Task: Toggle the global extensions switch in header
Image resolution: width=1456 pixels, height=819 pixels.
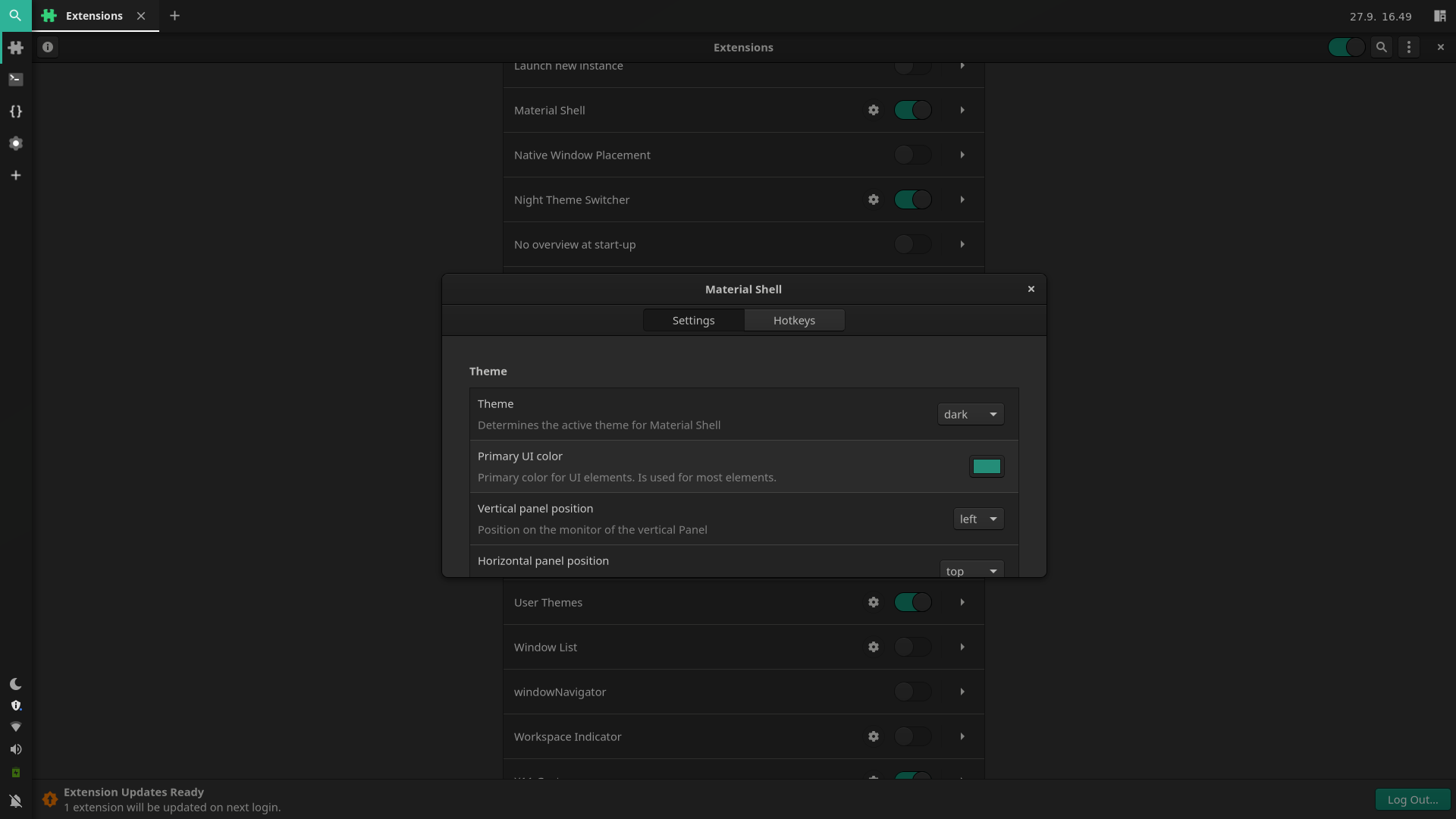Action: [x=1347, y=47]
